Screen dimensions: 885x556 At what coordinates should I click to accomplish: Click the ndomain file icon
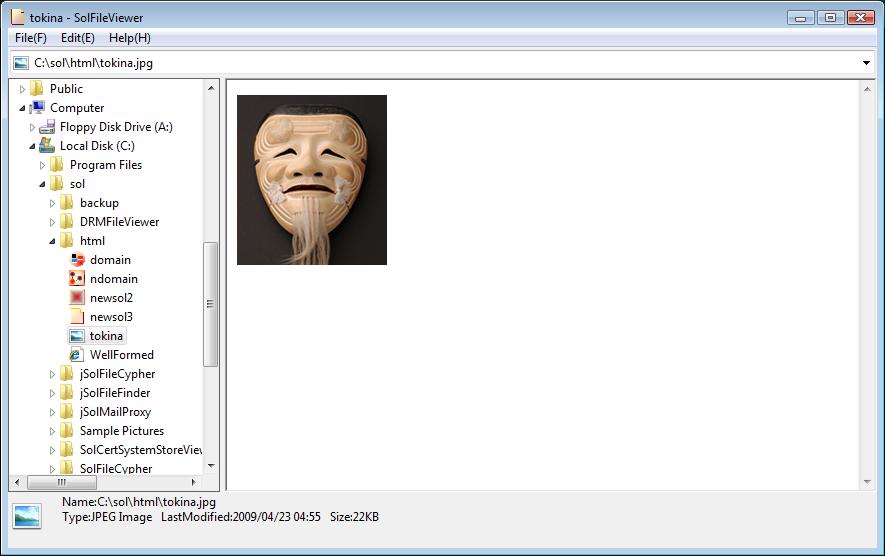pos(77,278)
